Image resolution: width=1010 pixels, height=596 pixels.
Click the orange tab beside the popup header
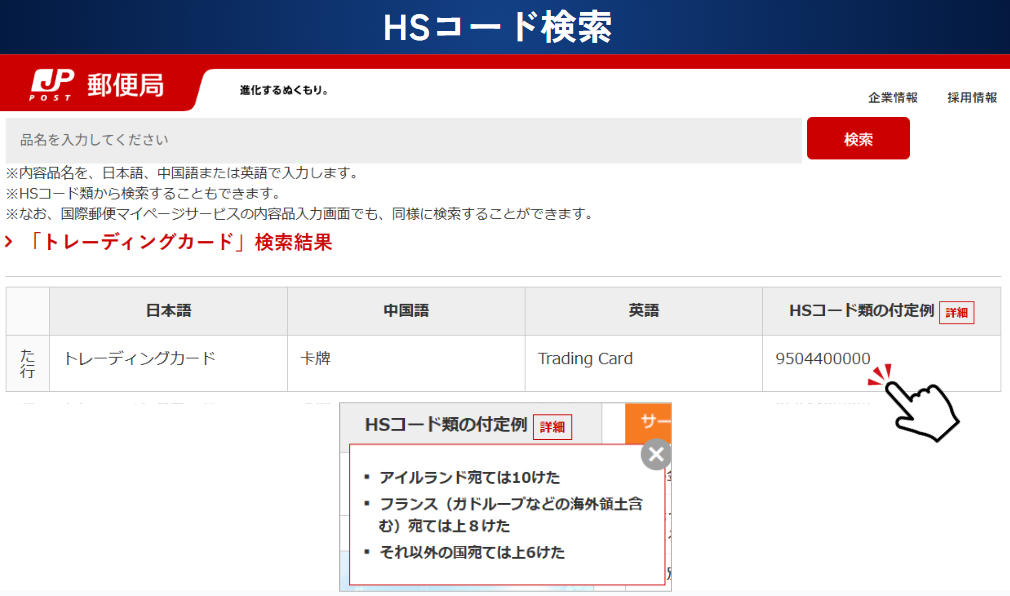point(648,422)
